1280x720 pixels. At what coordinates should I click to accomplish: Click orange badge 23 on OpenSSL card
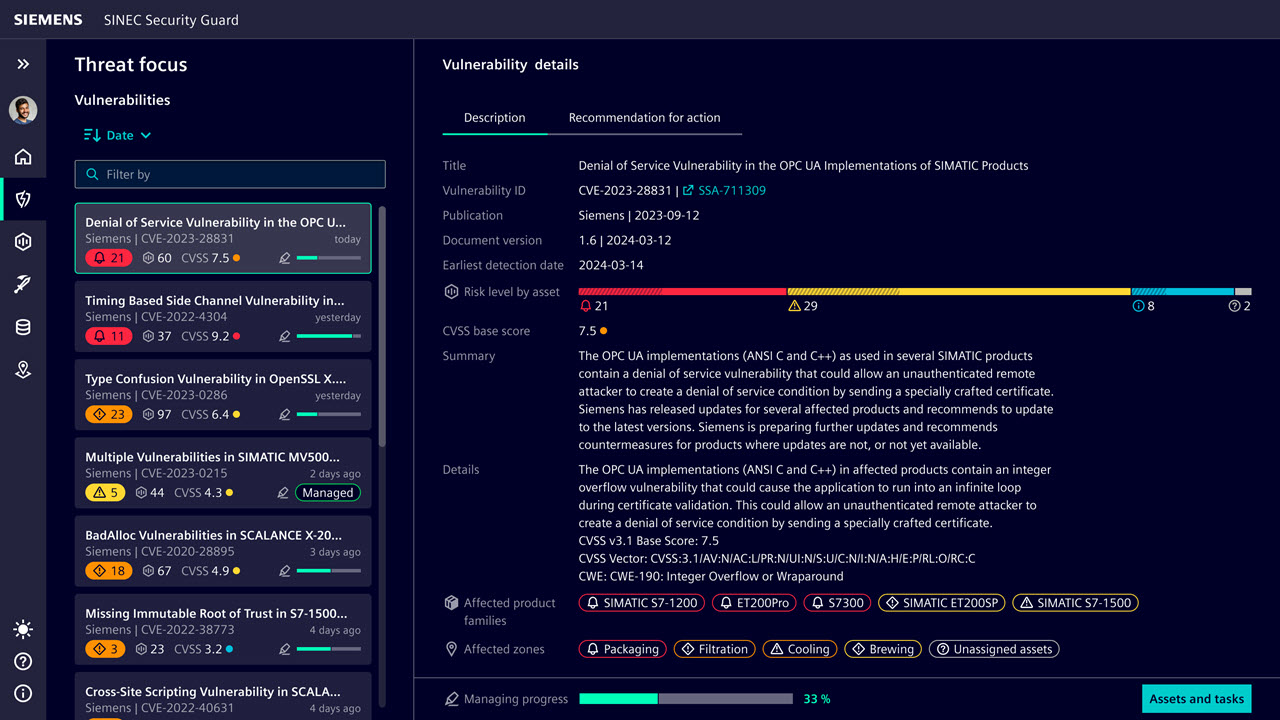109,414
